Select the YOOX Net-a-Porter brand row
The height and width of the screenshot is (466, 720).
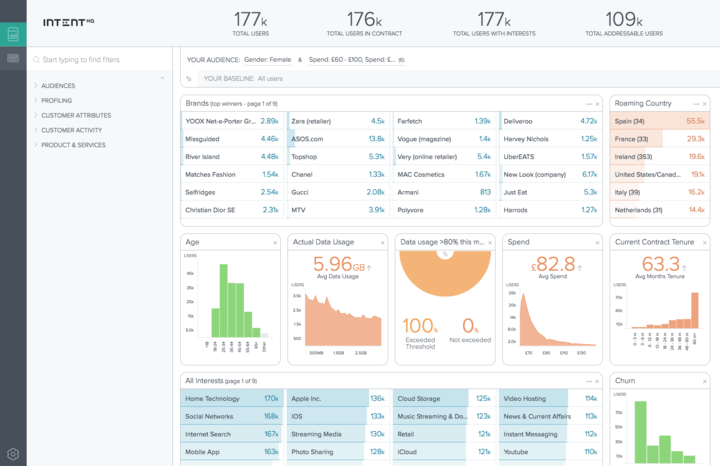click(232, 121)
